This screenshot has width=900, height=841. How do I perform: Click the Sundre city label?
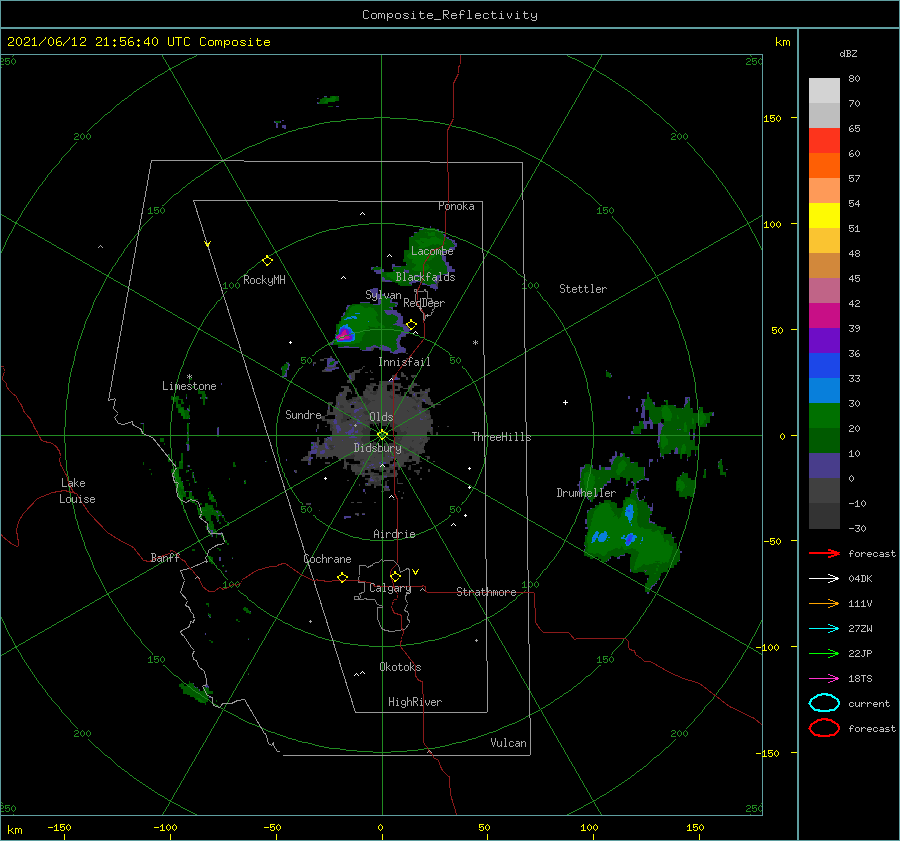tap(303, 414)
